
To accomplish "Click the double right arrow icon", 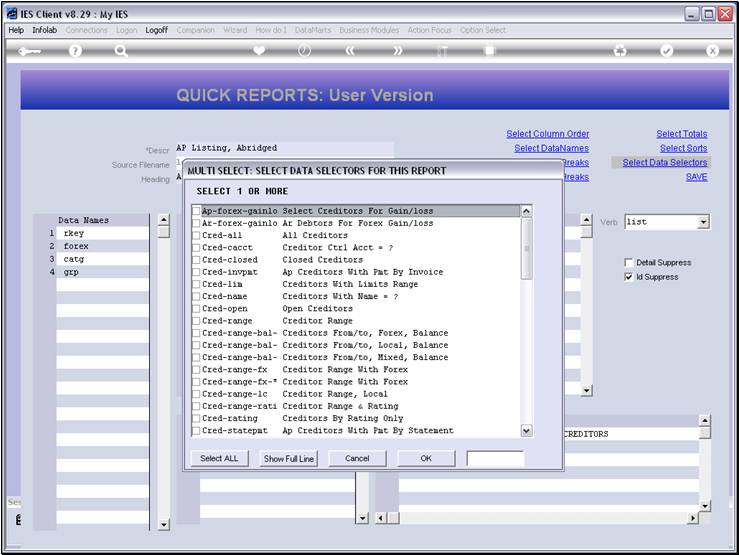I will [x=398, y=50].
